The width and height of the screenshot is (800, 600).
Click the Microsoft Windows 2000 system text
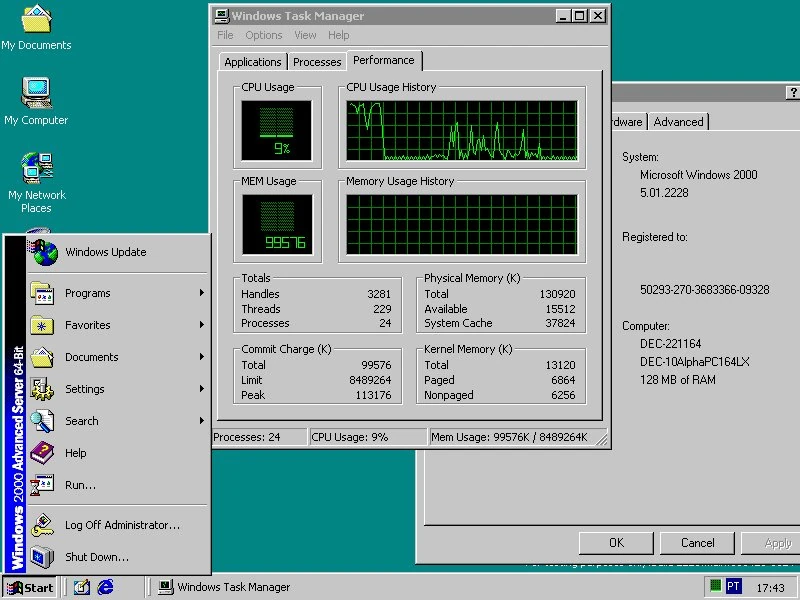[x=698, y=175]
